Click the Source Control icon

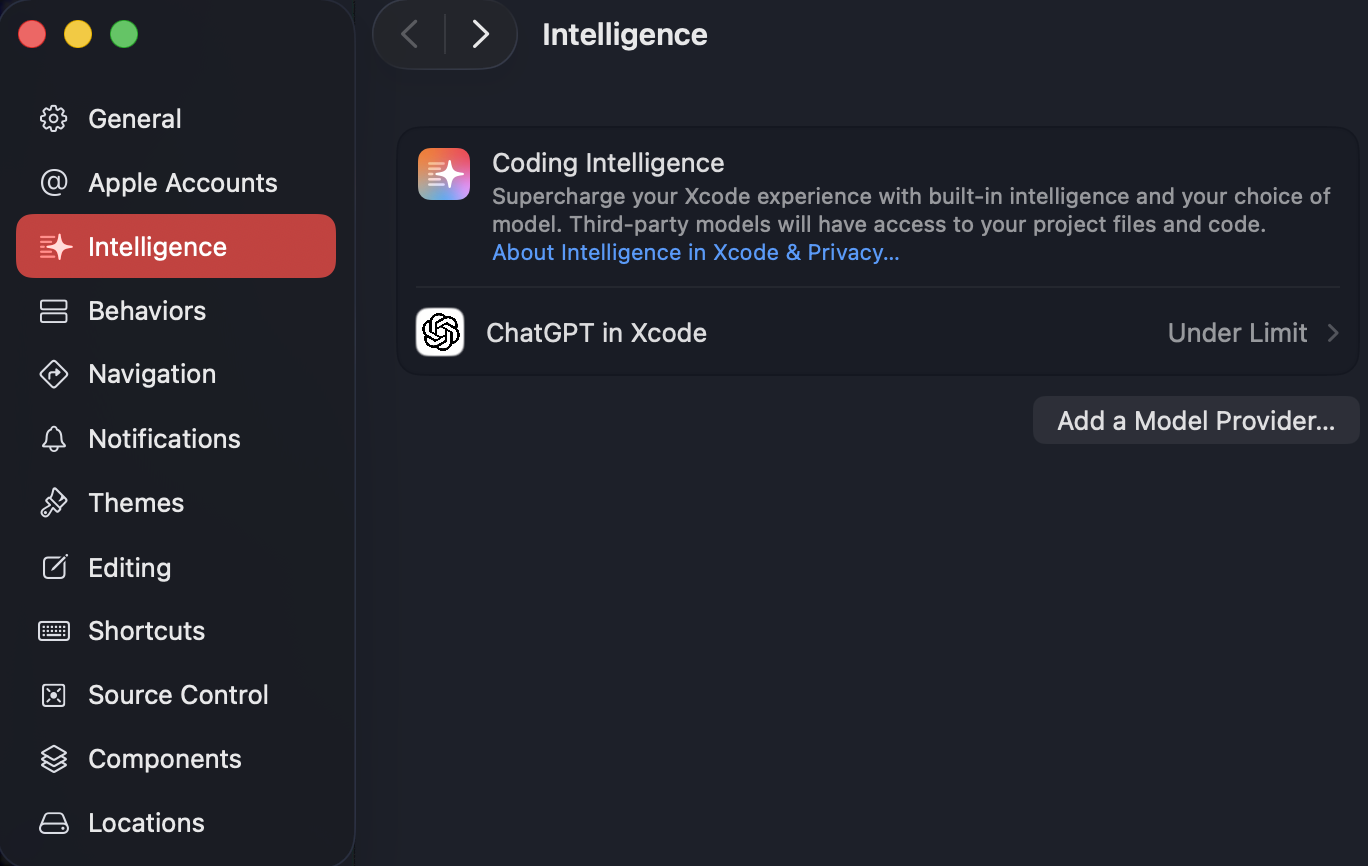coord(53,695)
